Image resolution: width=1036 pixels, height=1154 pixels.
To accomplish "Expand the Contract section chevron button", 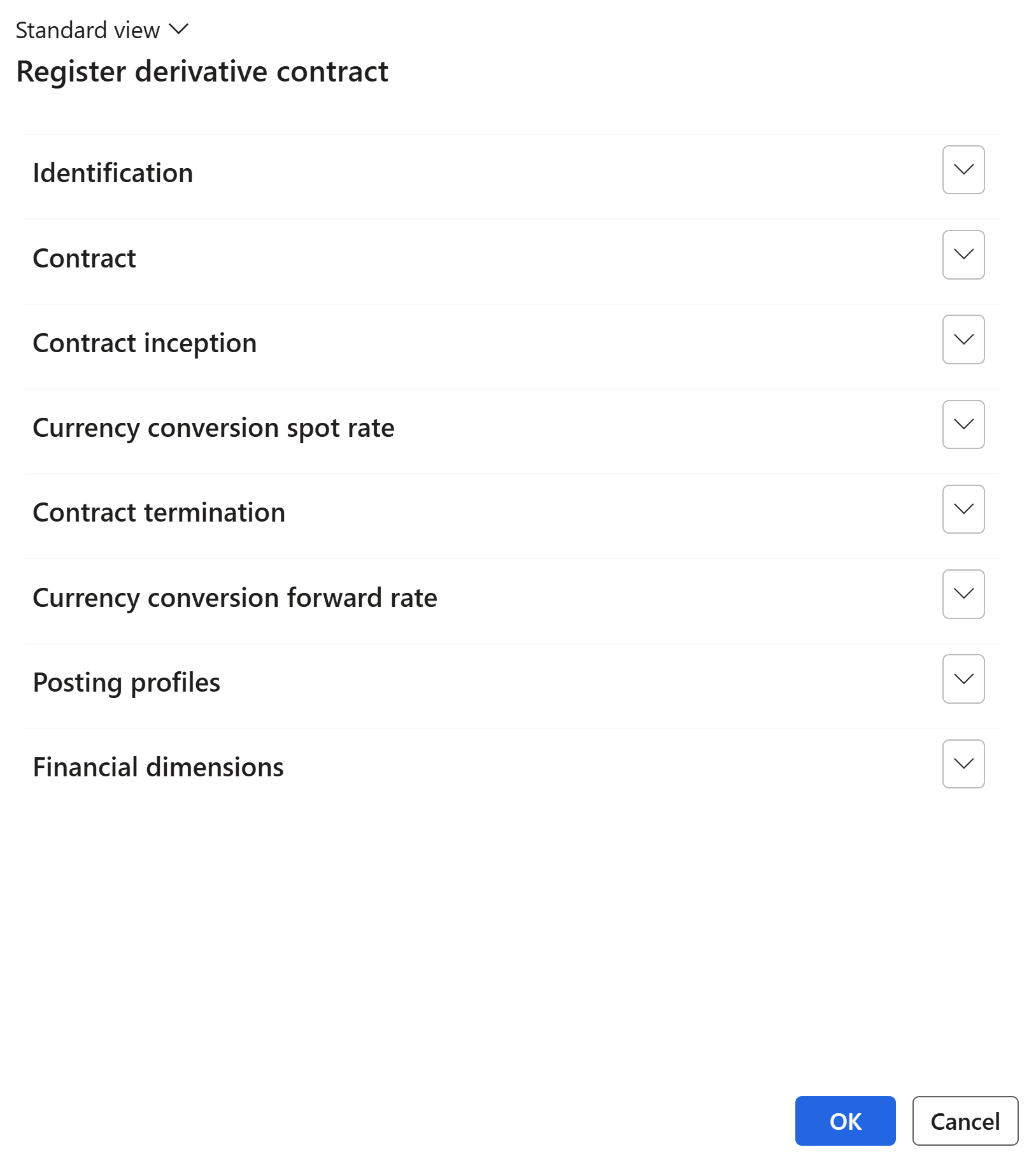I will pos(963,255).
